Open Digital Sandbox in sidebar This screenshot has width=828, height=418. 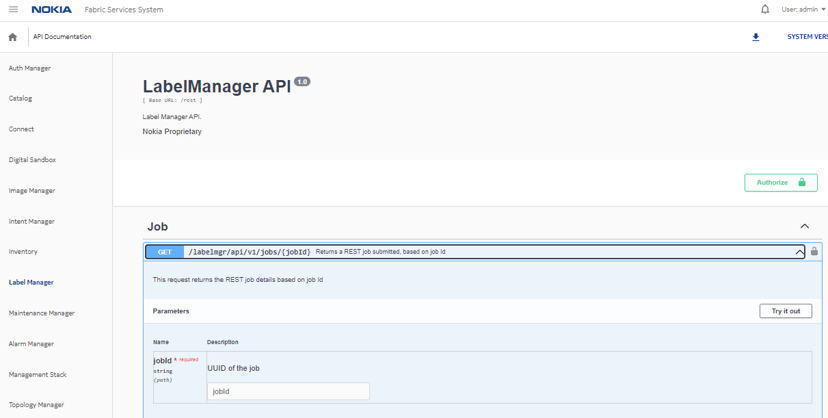tap(32, 160)
